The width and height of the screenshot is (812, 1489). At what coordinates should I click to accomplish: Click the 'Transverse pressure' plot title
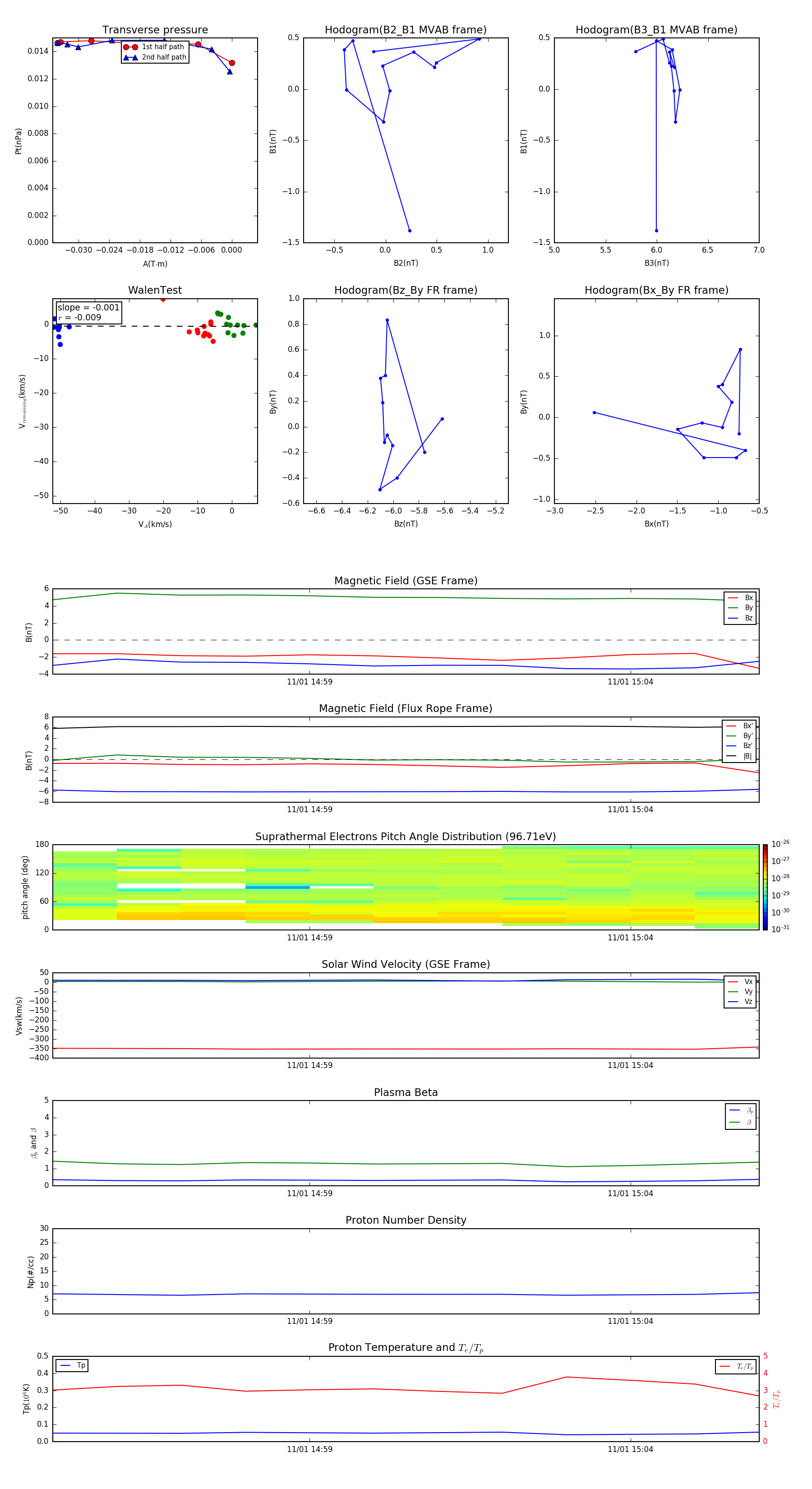[155, 30]
